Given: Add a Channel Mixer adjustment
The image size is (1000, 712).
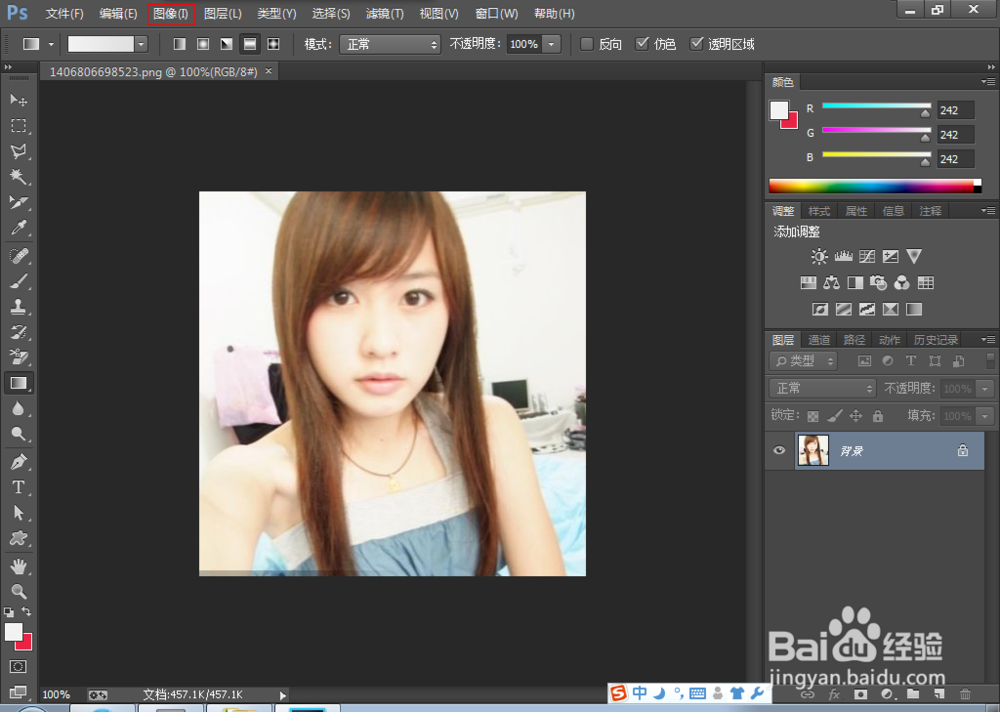Looking at the screenshot, I should 902,283.
